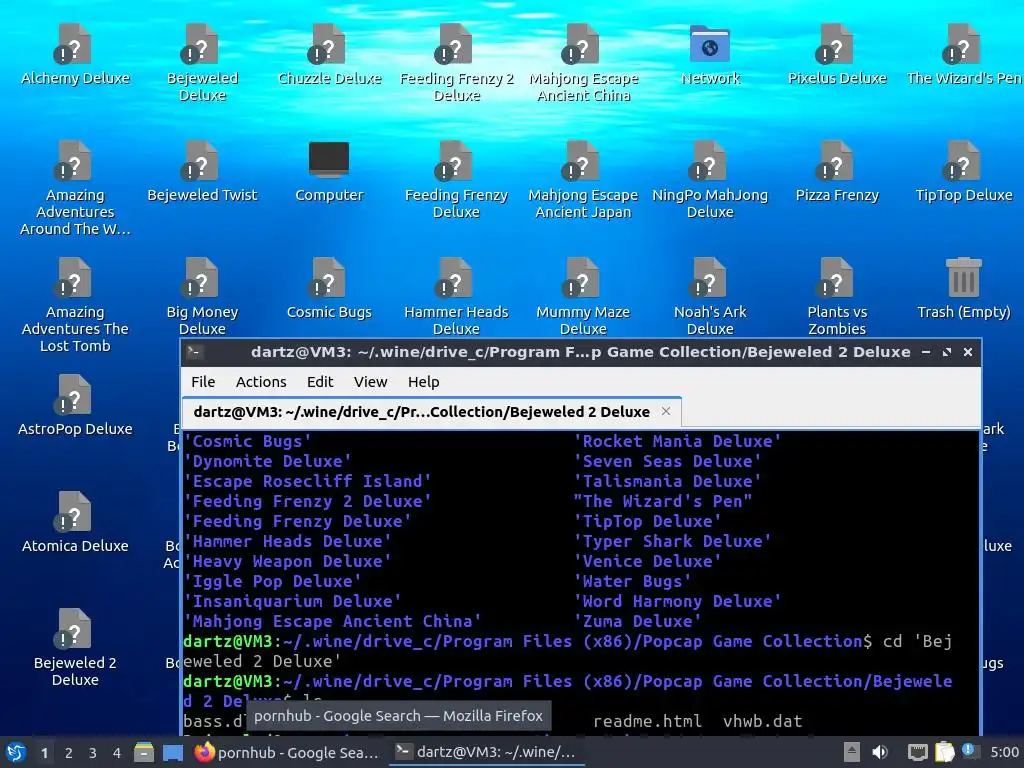
Task: Click 'Seven Seas Deluxe' in terminal output
Action: (x=667, y=461)
